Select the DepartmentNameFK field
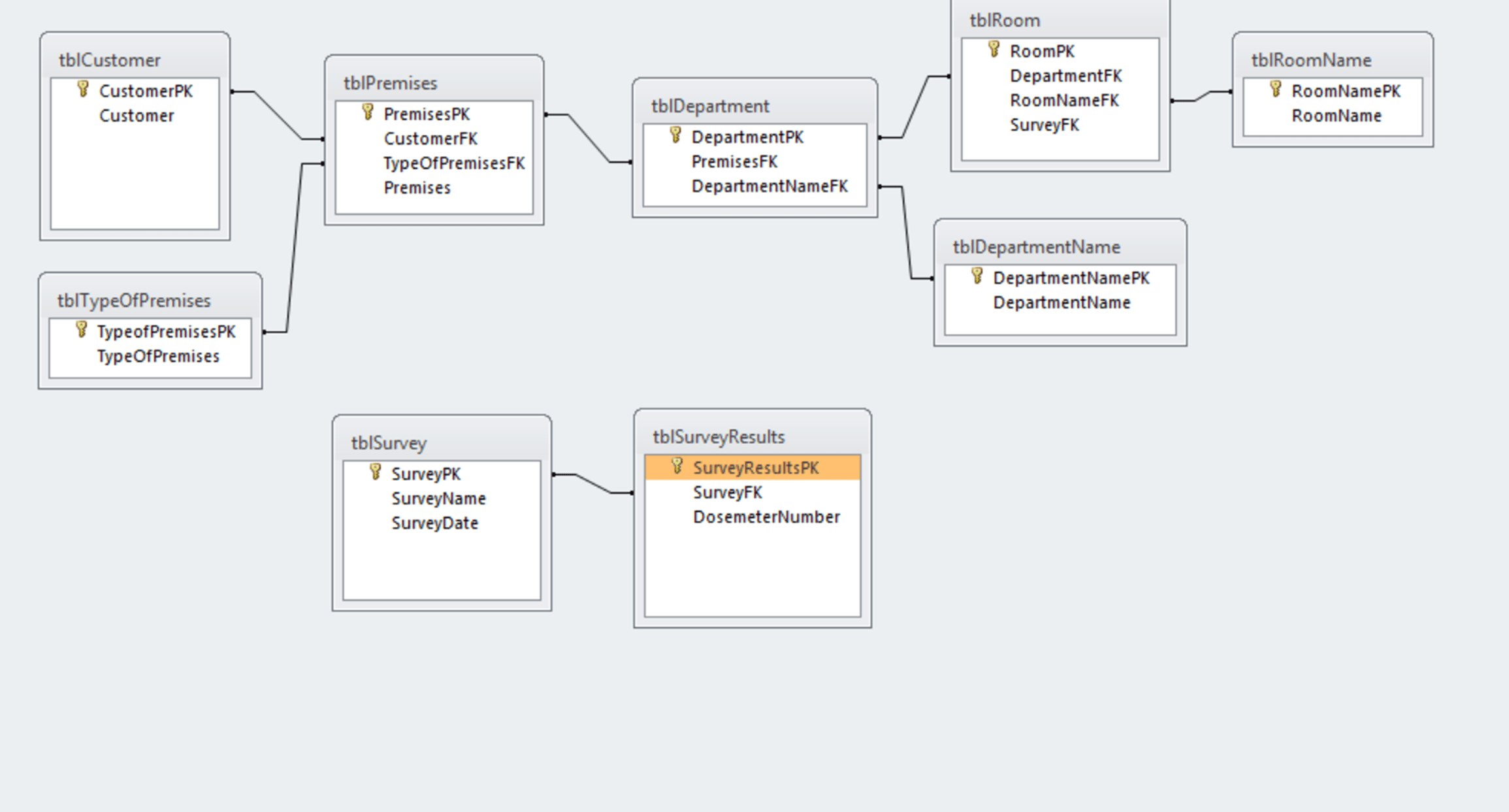Viewport: 1509px width, 812px height. pos(769,186)
